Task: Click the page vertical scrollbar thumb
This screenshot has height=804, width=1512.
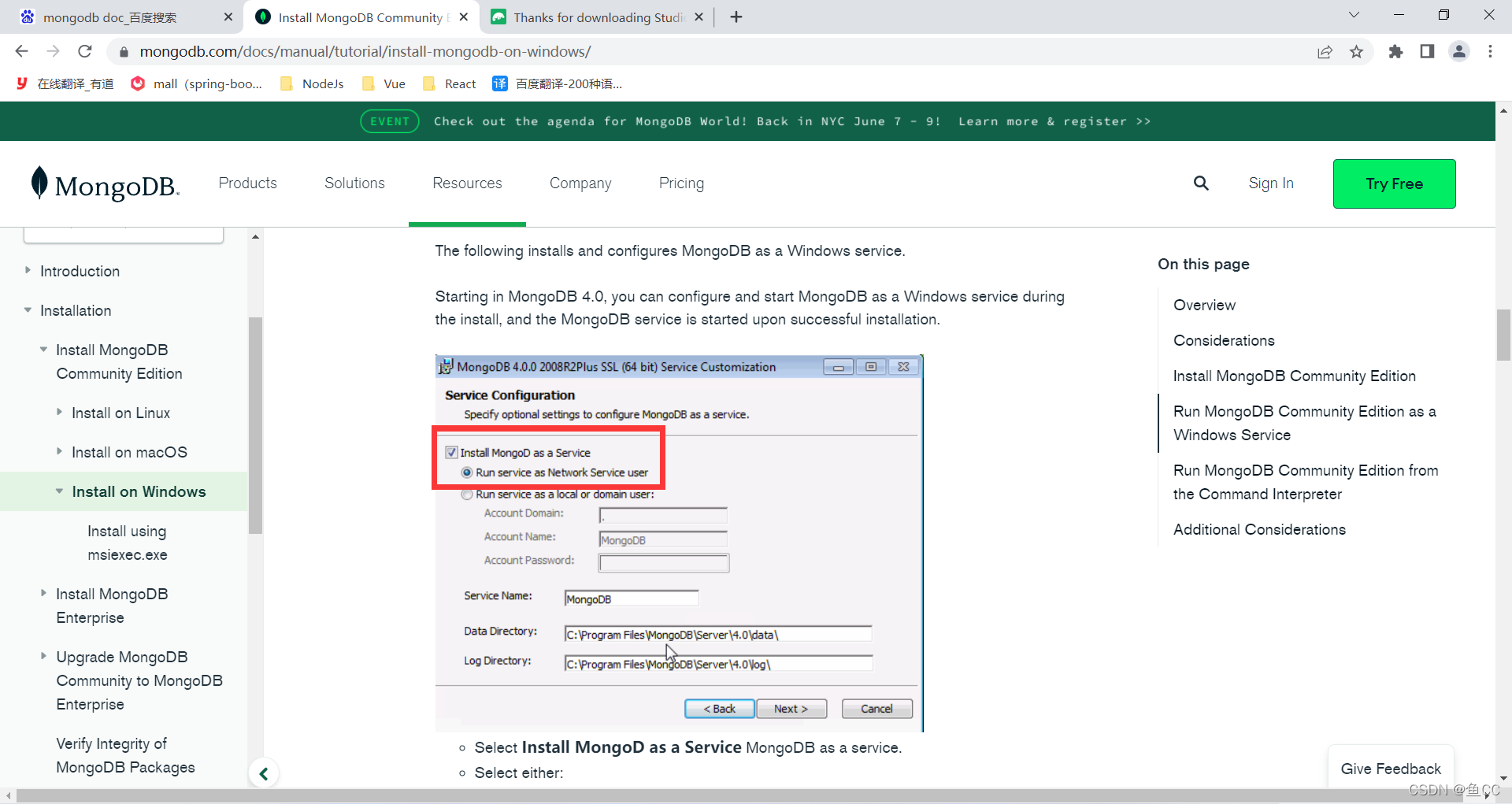Action: point(1503,335)
